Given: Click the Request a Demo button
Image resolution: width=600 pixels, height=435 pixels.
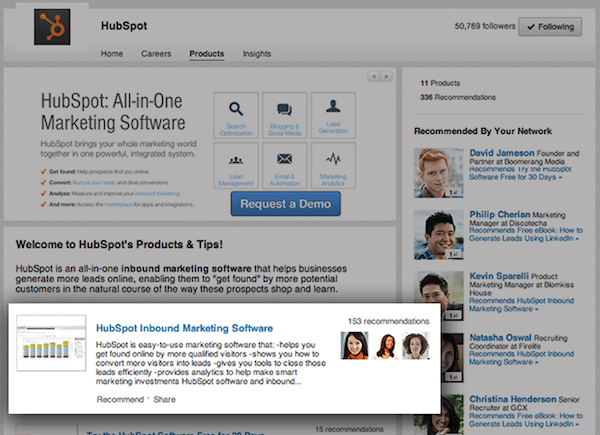Looking at the screenshot, I should [x=285, y=204].
